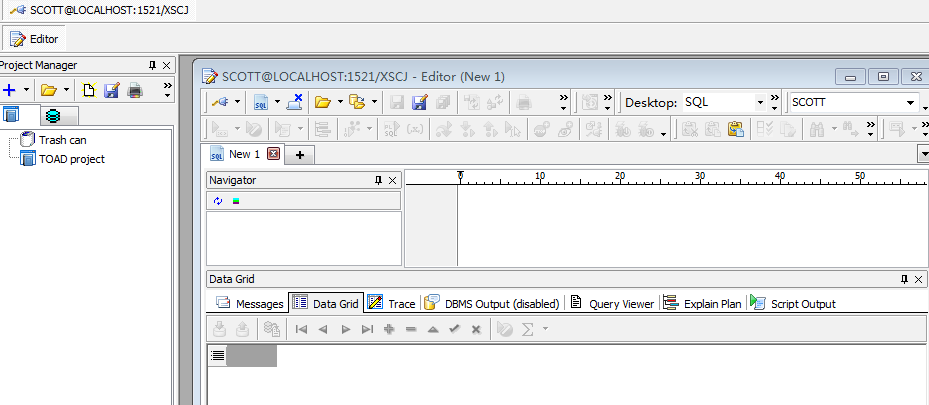The image size is (929, 405).
Task: Select the Data Grid tab
Action: (326, 303)
